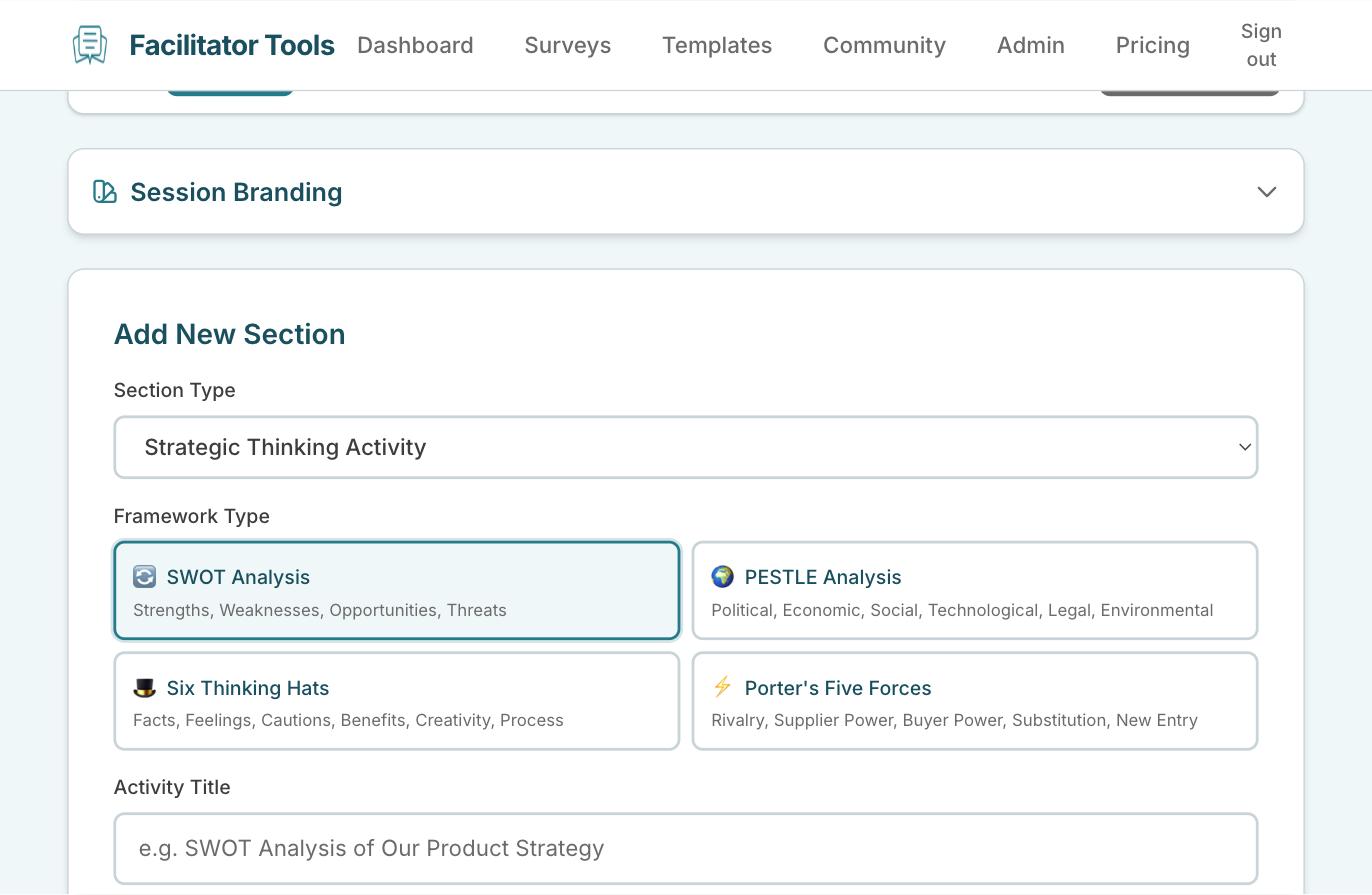Click the Facilitator Tools brand name
The image size is (1372, 895).
[232, 45]
